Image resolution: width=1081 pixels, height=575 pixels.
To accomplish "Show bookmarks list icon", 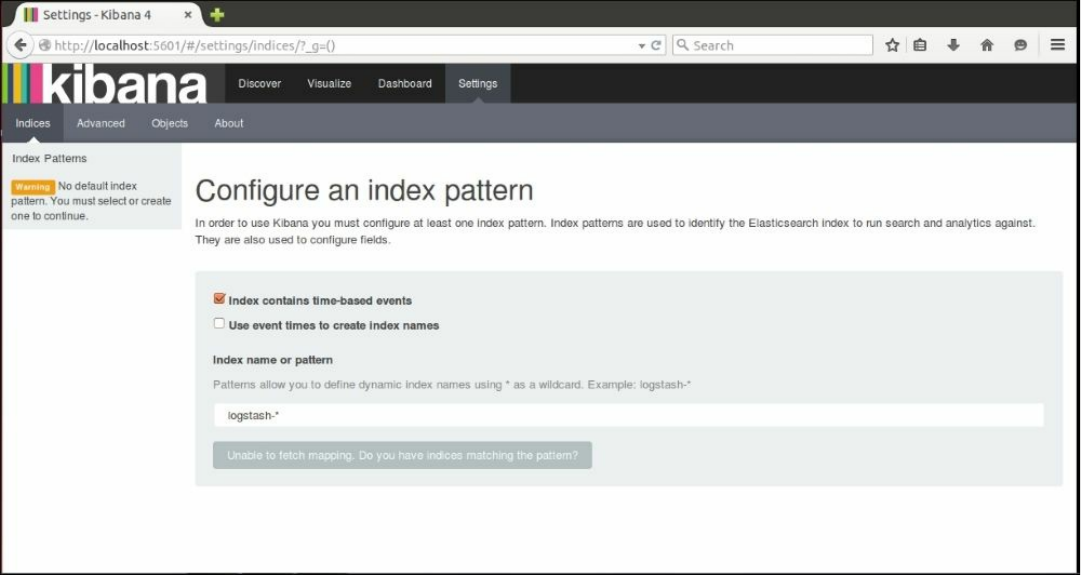I will tap(920, 46).
